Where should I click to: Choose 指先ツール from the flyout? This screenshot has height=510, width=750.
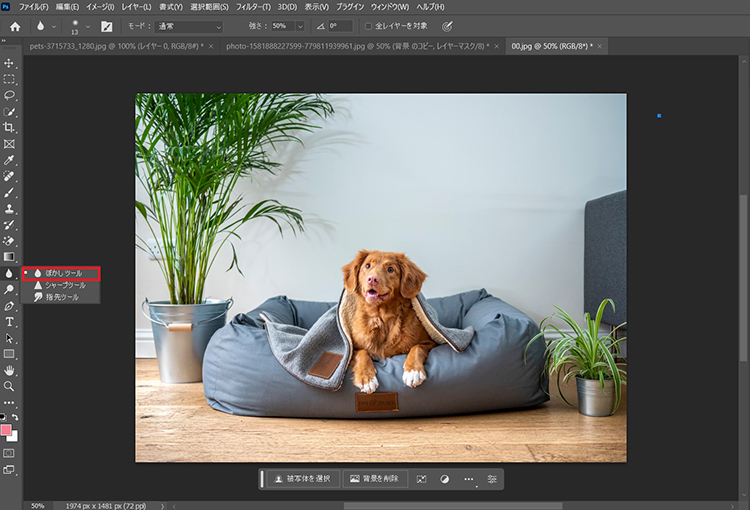(61, 297)
